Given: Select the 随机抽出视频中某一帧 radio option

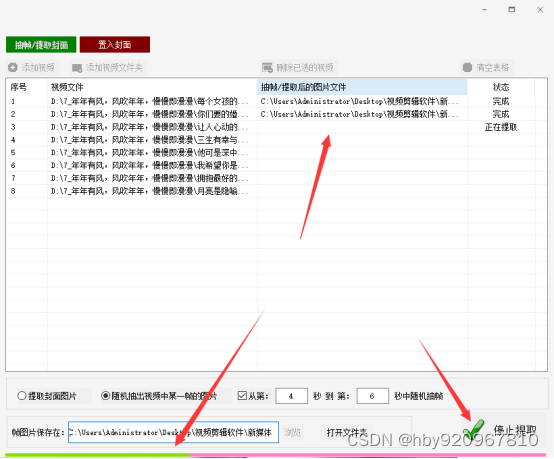Looking at the screenshot, I should tap(105, 396).
